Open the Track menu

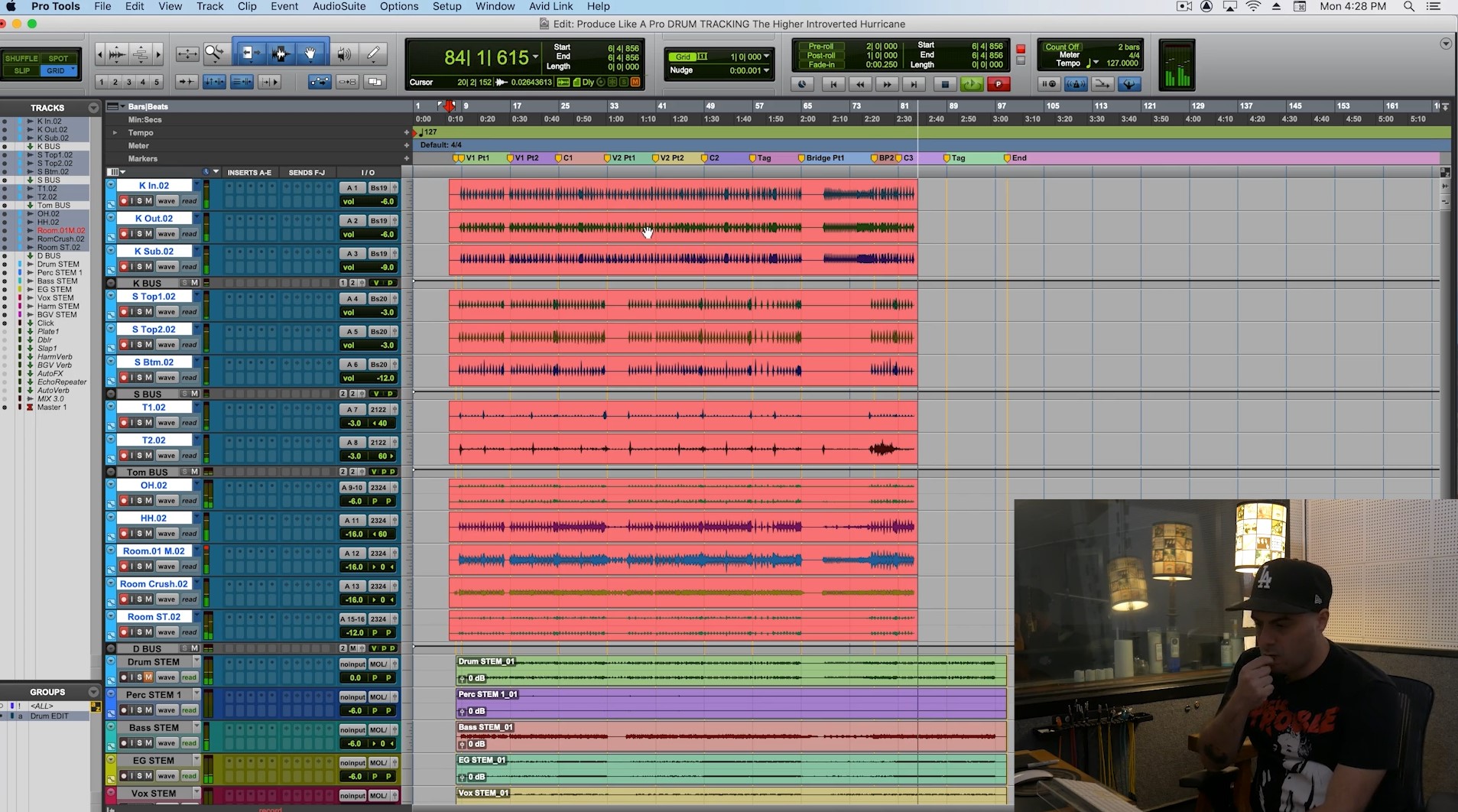pyautogui.click(x=209, y=6)
